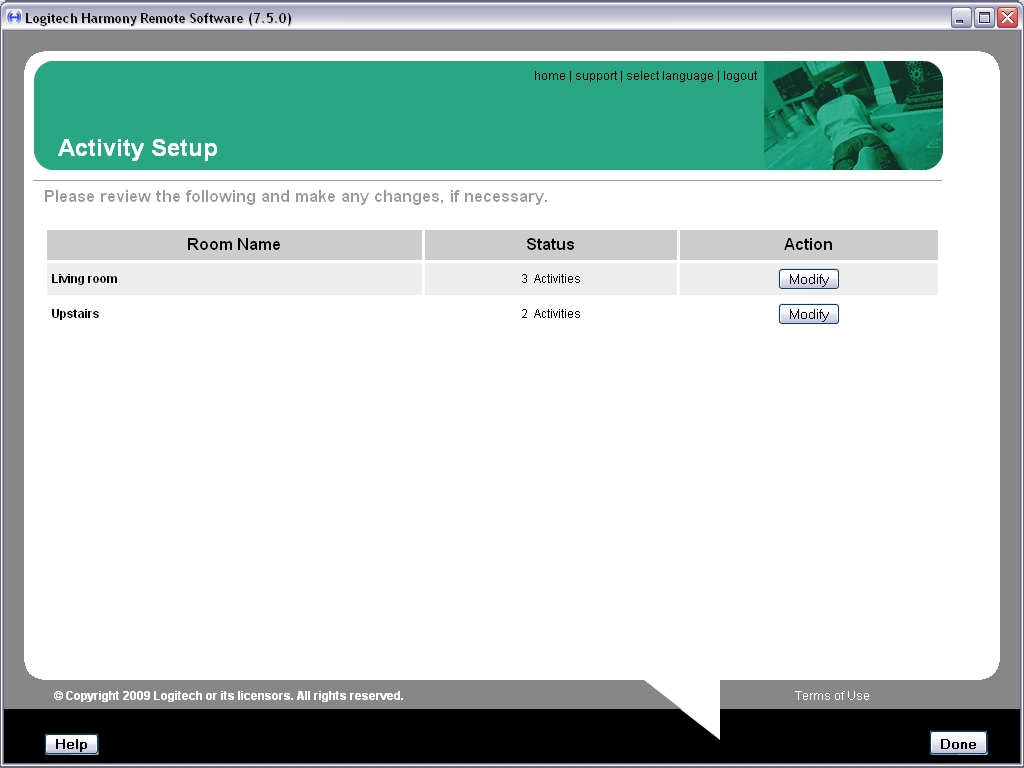The width and height of the screenshot is (1024, 768).
Task: Click the Room Name column header
Action: [x=234, y=244]
